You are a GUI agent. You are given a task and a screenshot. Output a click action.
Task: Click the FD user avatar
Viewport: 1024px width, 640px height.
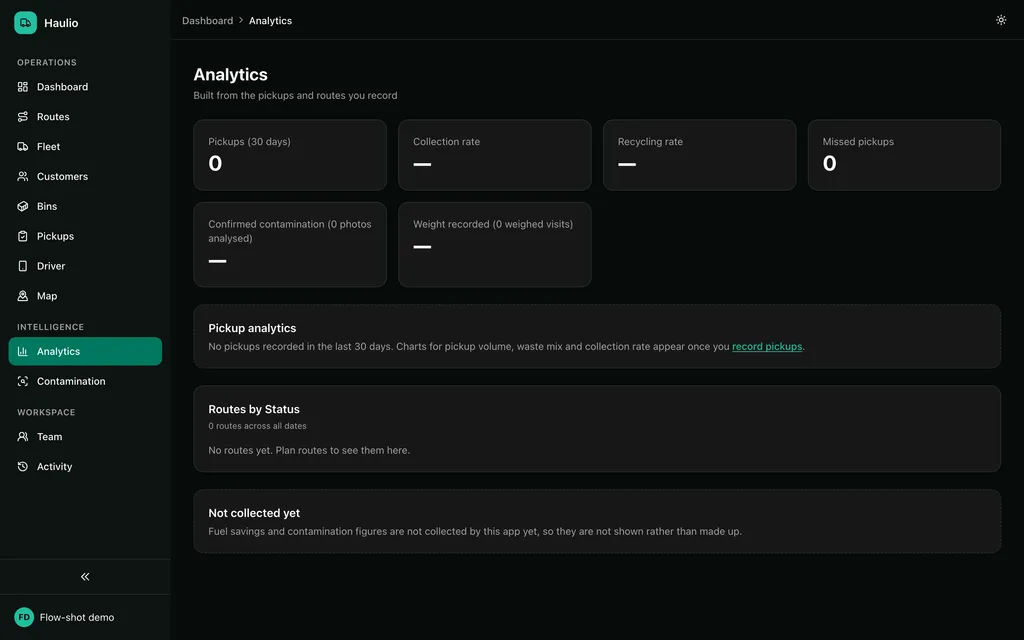pos(24,617)
